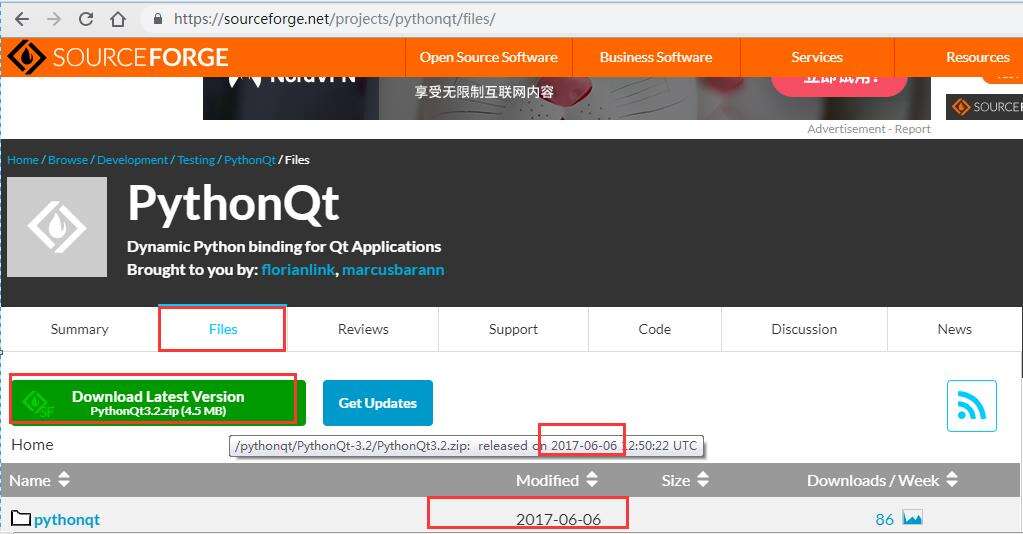
Task: Click the Get Updates button
Action: [378, 403]
